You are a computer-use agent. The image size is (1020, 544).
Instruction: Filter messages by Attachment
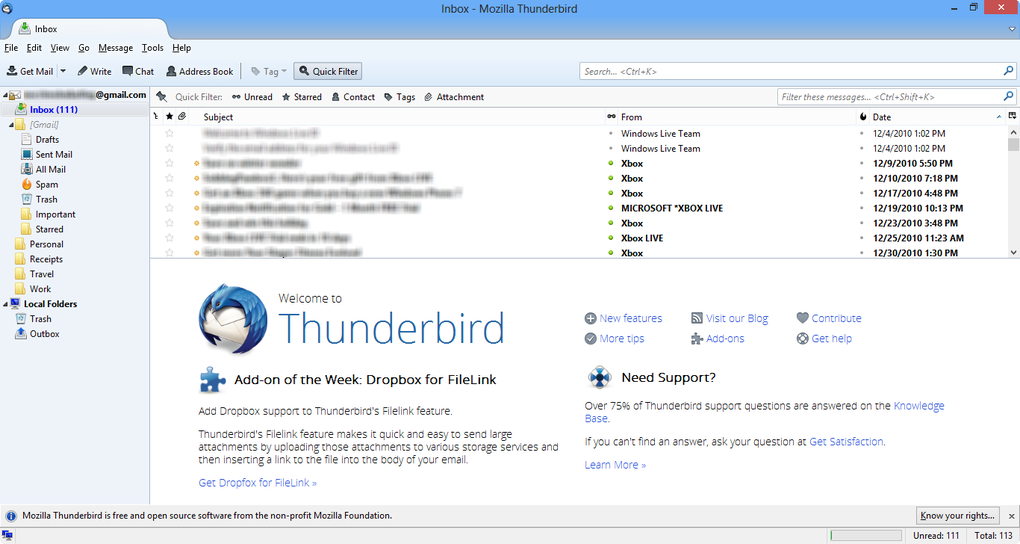(x=454, y=97)
